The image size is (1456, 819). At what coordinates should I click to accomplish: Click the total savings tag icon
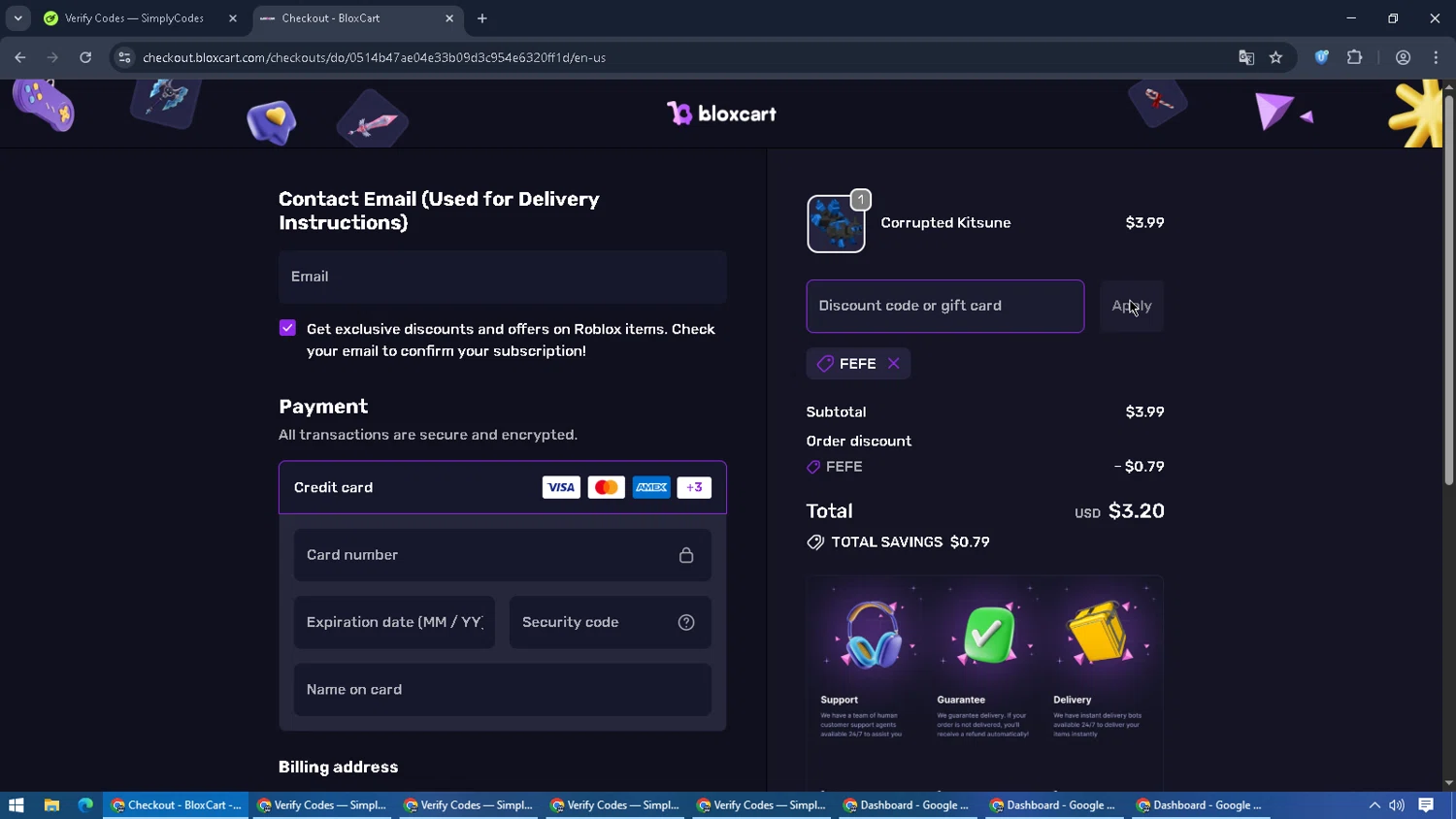(815, 542)
